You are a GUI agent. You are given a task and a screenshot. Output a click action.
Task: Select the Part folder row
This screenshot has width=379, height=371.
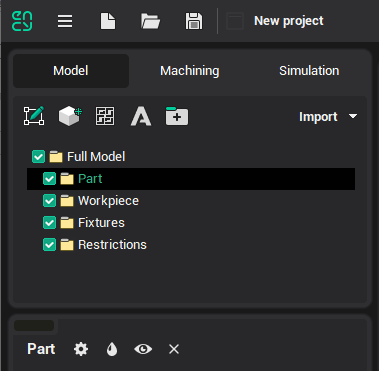pyautogui.click(x=191, y=179)
